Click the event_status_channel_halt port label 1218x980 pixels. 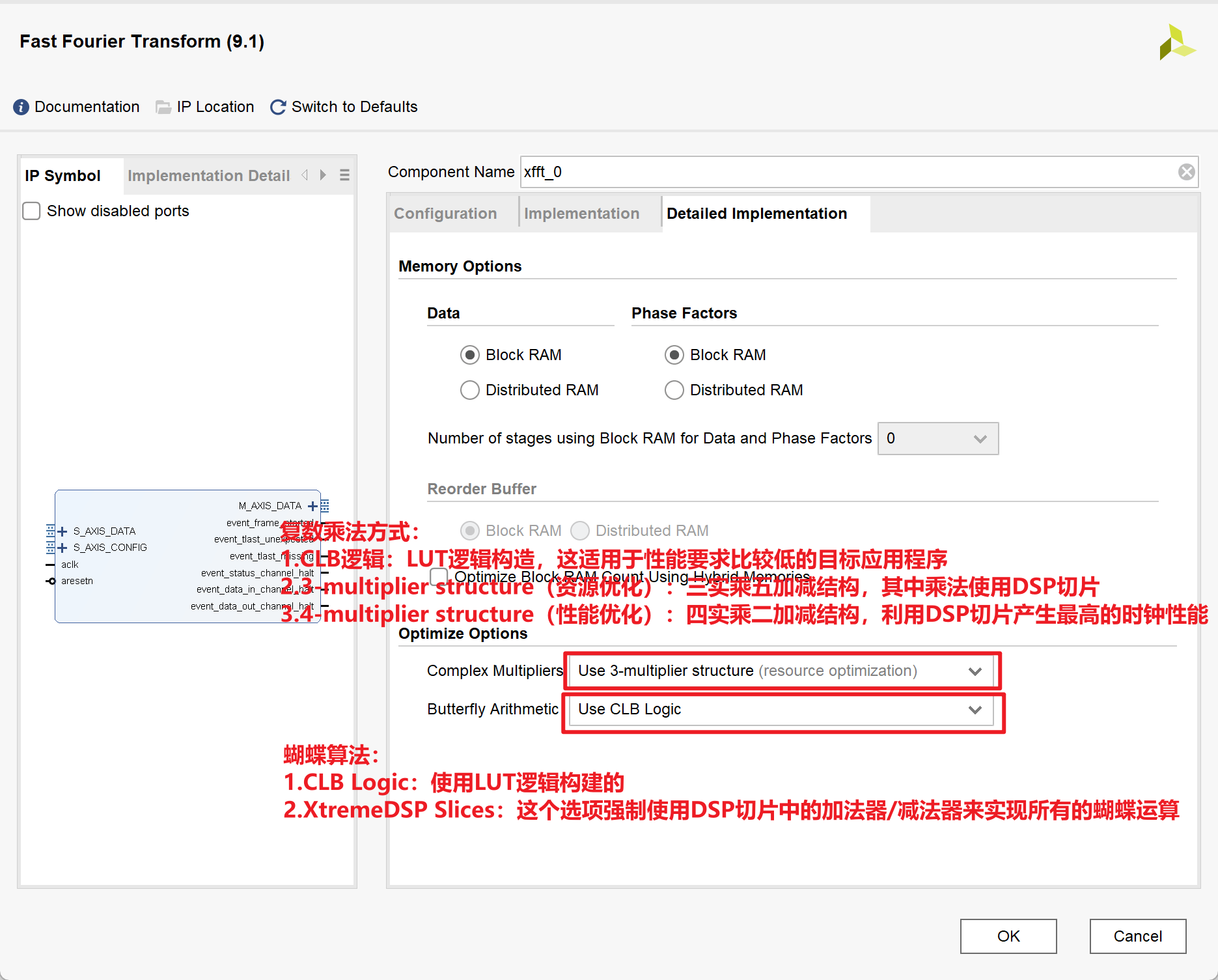[258, 573]
